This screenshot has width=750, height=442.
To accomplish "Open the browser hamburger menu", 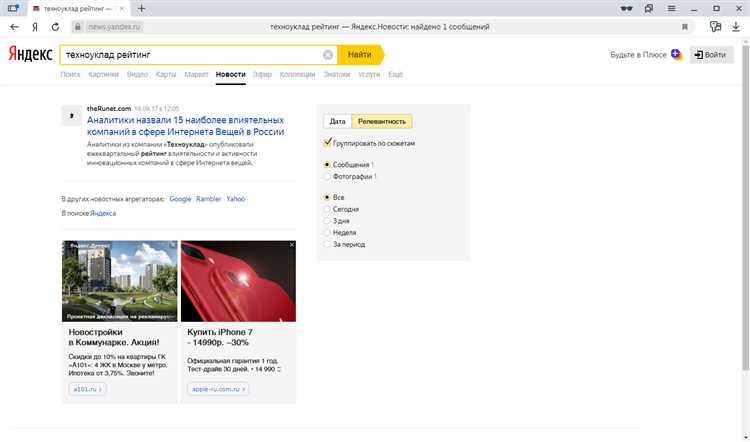I will (672, 8).
